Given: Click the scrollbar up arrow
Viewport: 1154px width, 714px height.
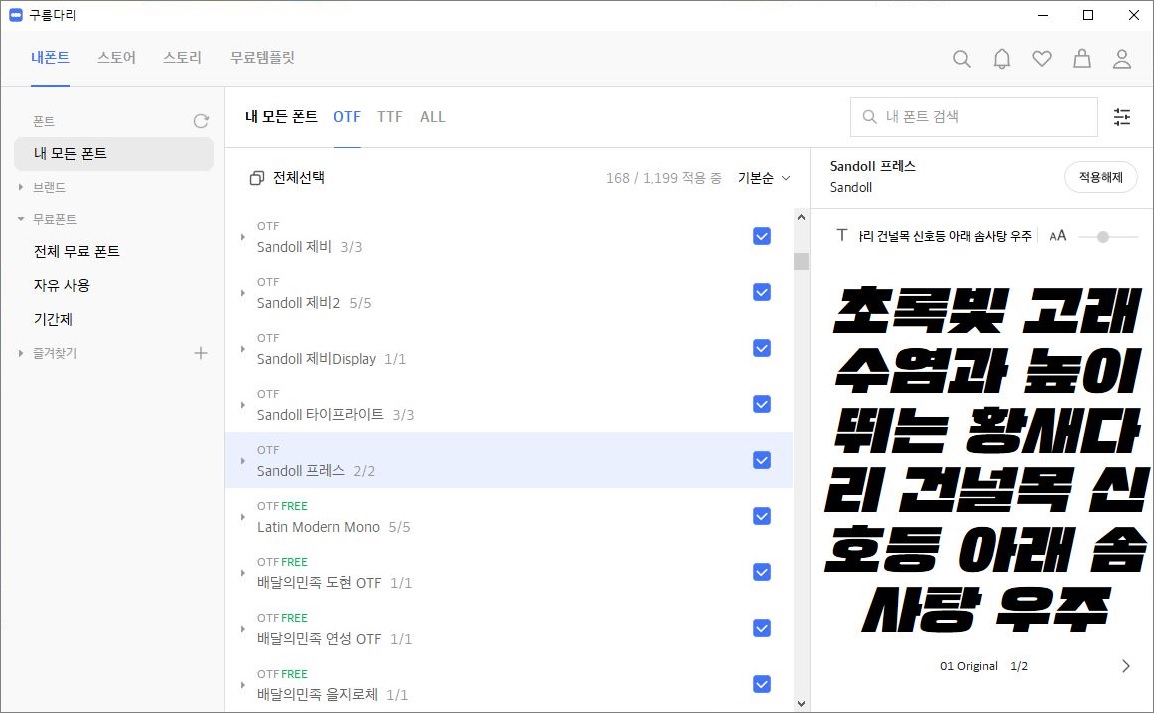Looking at the screenshot, I should pyautogui.click(x=801, y=217).
